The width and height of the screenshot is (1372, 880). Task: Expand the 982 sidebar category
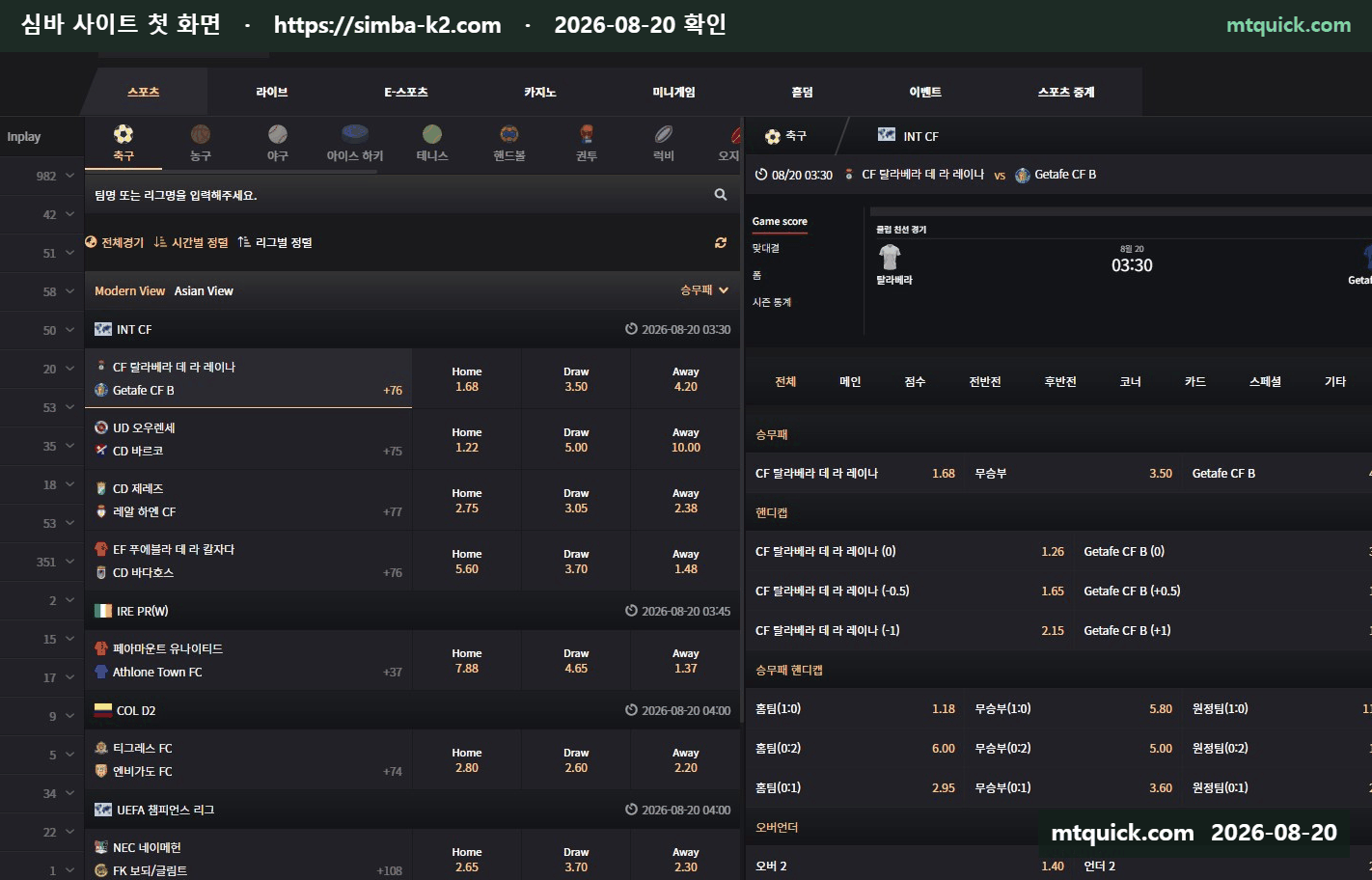(42, 176)
